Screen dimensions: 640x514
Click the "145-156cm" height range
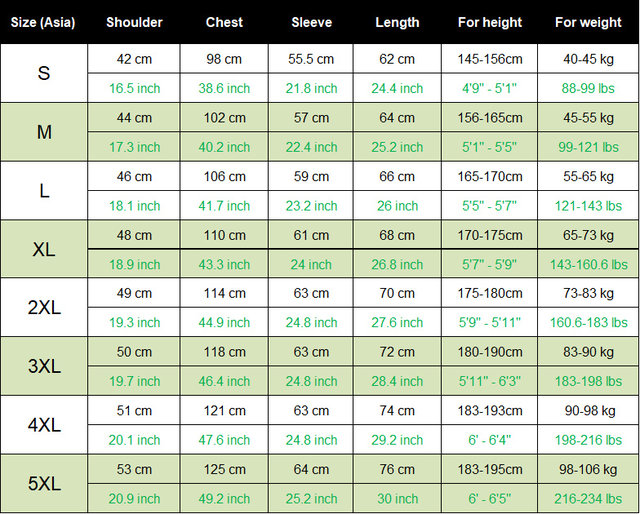click(490, 59)
